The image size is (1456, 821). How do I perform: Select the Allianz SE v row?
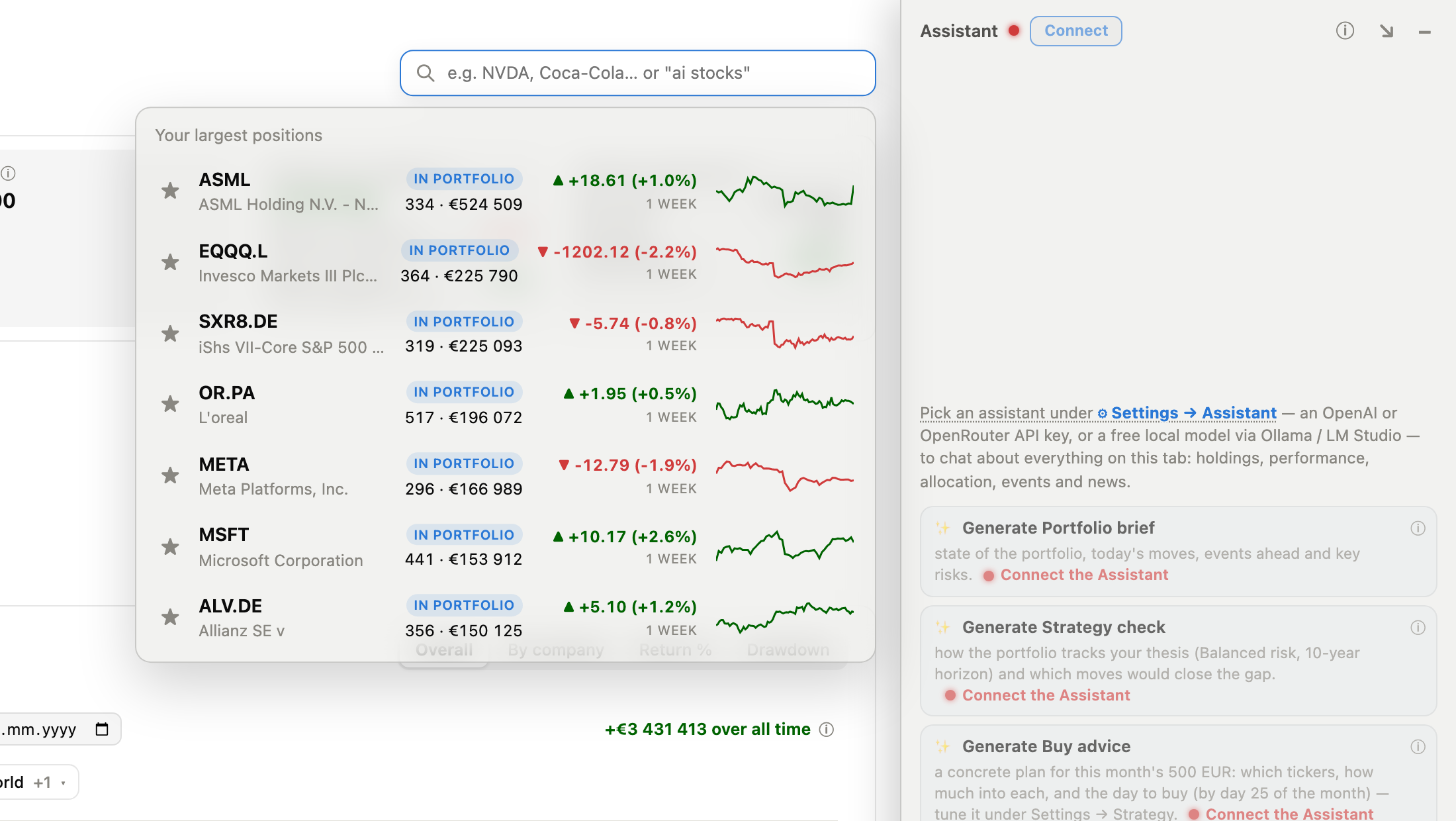tap(506, 618)
